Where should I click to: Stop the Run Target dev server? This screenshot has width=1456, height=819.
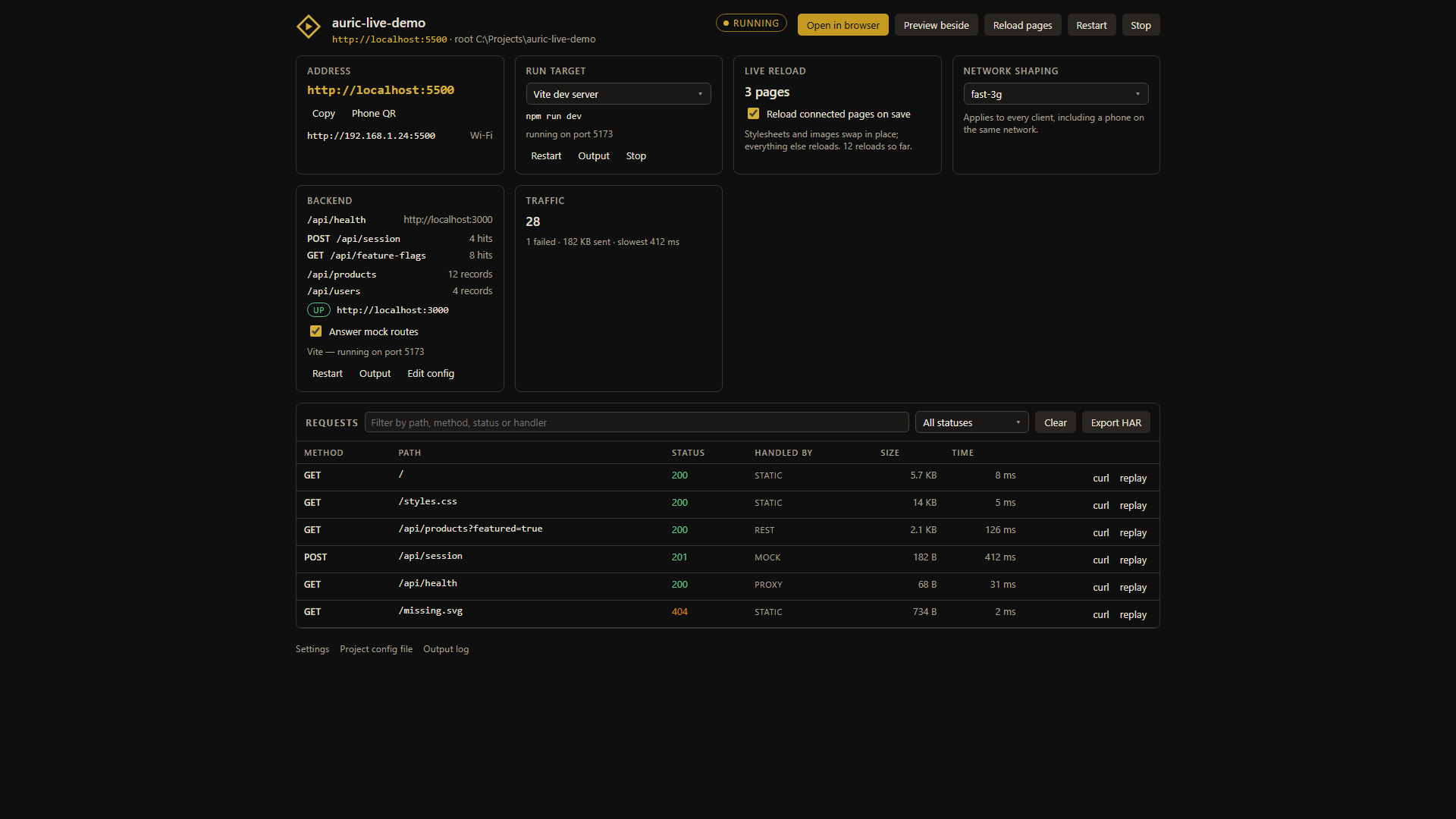point(635,155)
